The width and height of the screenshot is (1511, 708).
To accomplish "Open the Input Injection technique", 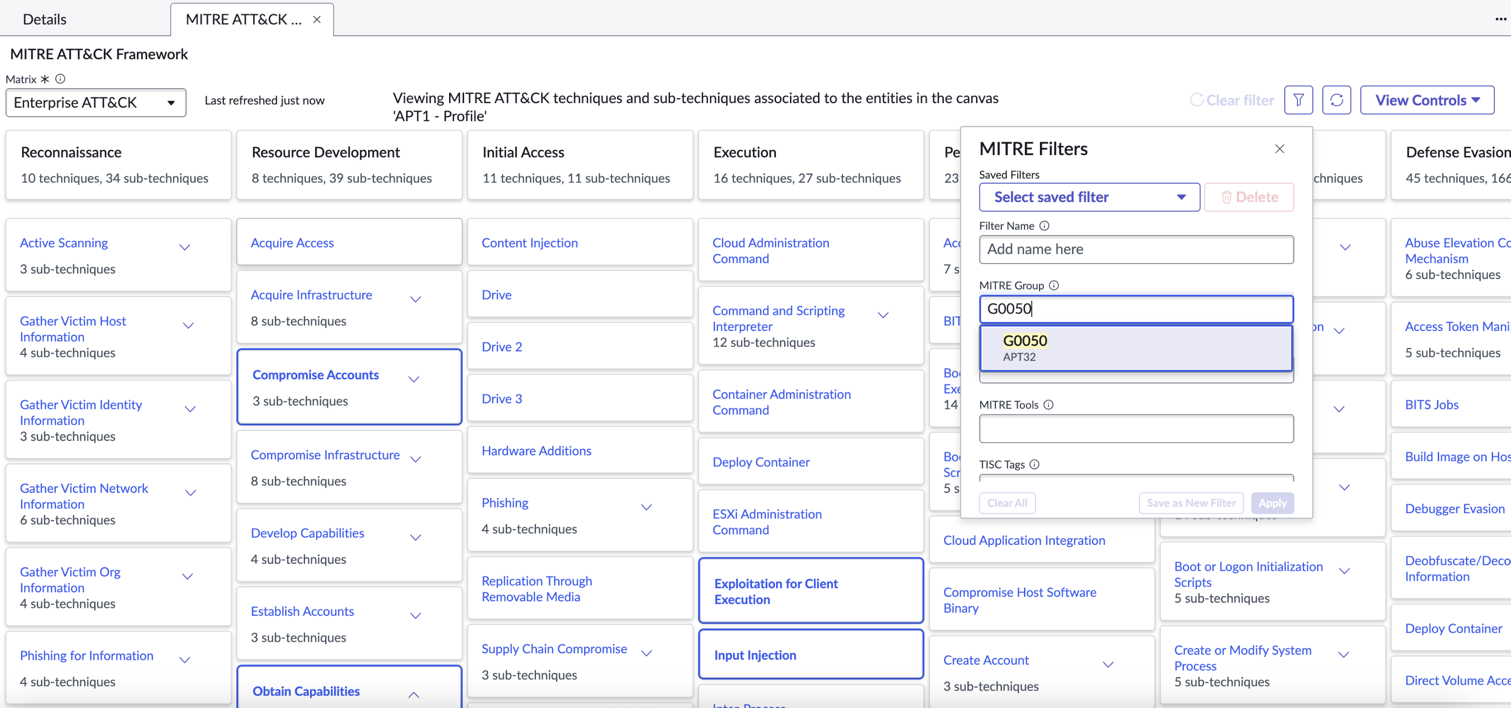I will click(755, 655).
